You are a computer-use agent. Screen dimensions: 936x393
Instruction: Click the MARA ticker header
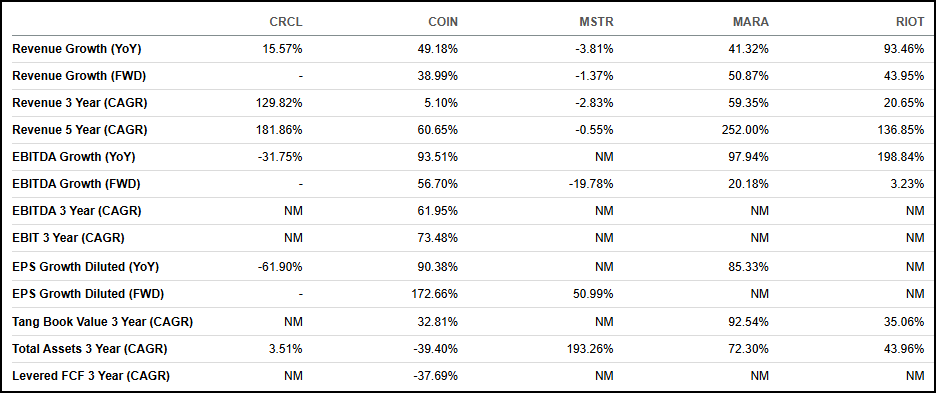pyautogui.click(x=751, y=22)
